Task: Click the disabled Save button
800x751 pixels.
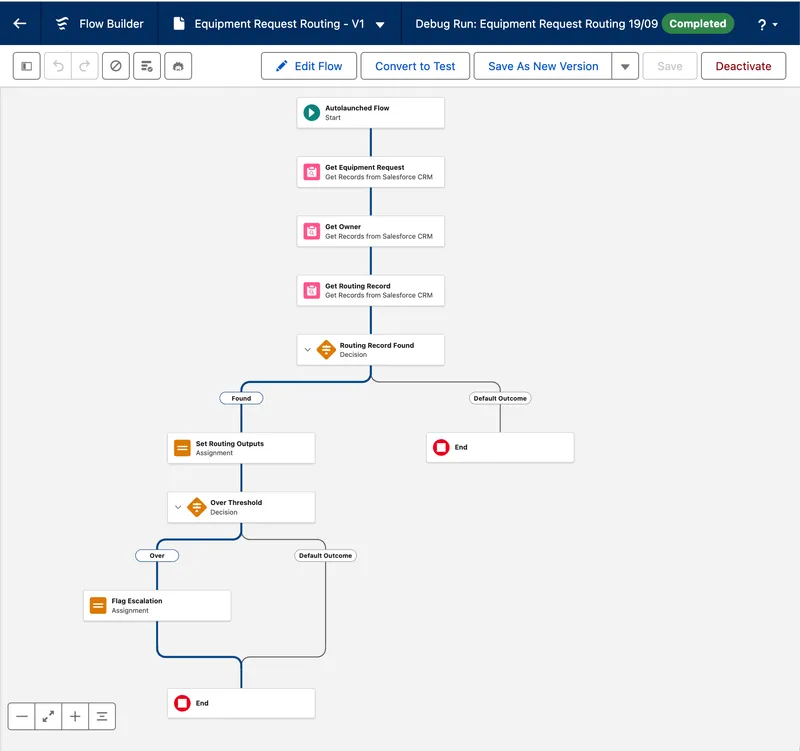Action: (x=669, y=66)
